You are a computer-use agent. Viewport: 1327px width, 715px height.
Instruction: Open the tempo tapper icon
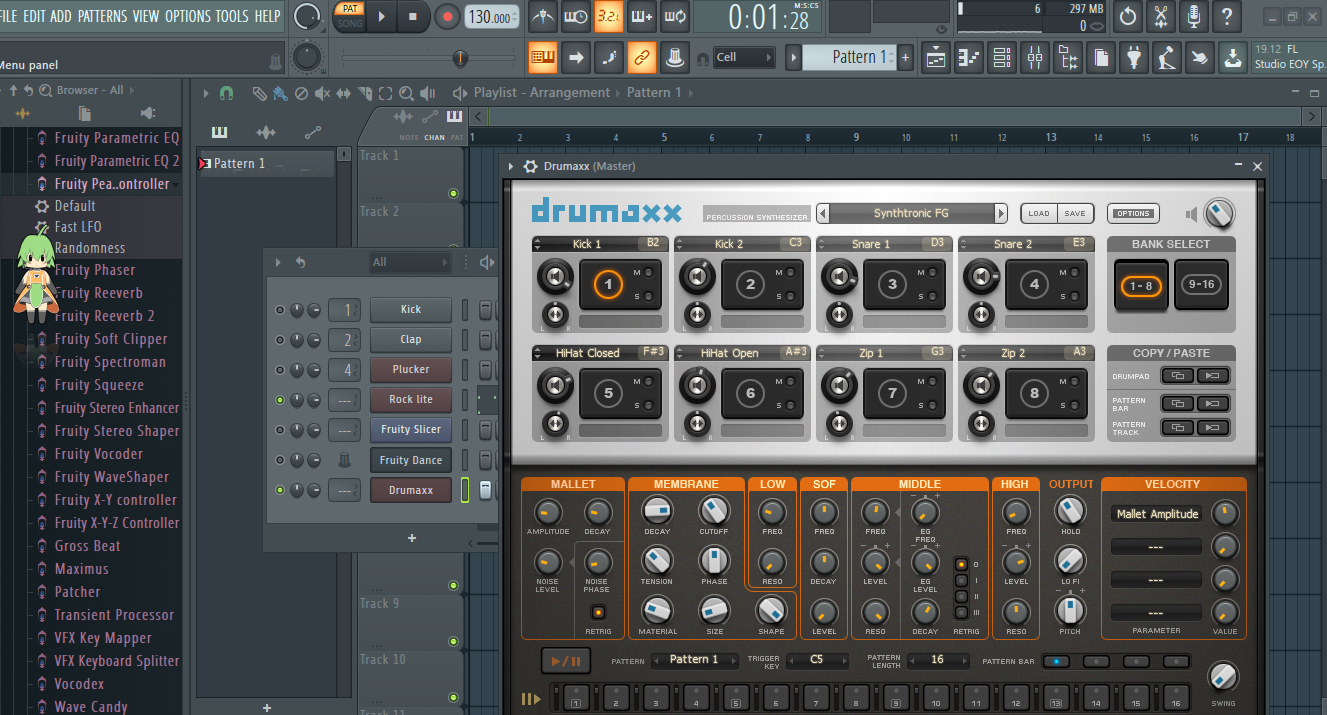pyautogui.click(x=1166, y=58)
